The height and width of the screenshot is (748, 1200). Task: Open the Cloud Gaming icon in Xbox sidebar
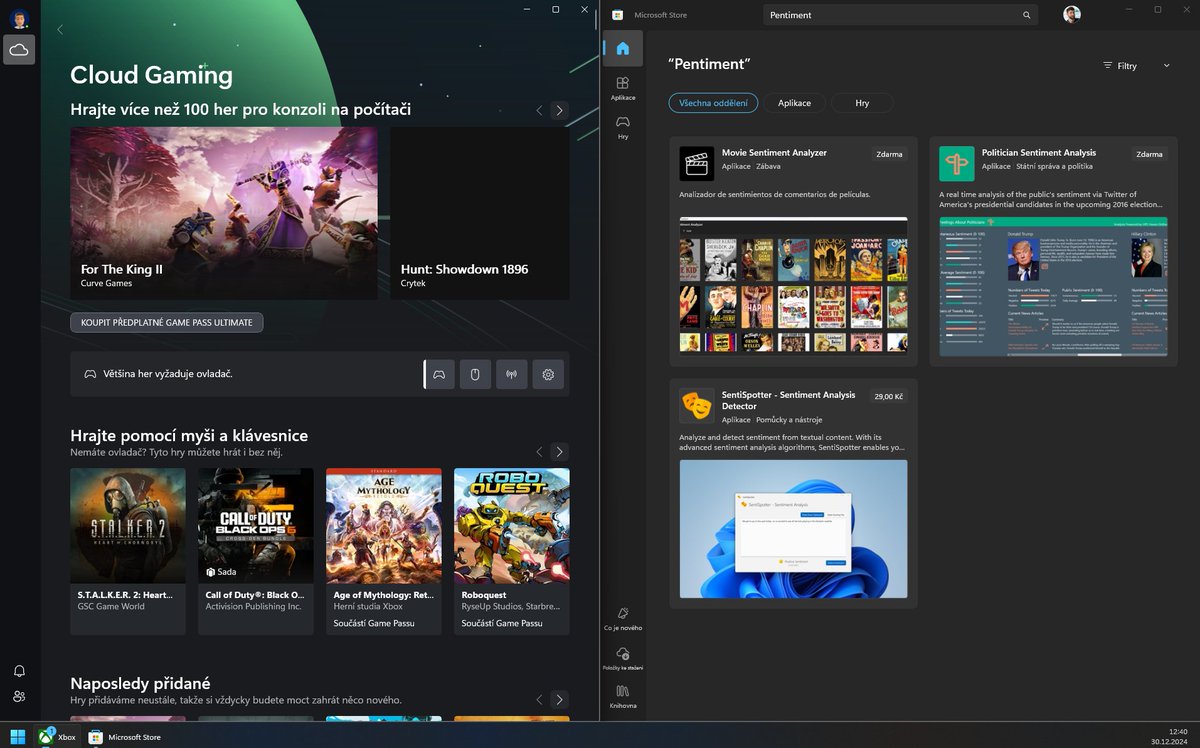coord(19,50)
